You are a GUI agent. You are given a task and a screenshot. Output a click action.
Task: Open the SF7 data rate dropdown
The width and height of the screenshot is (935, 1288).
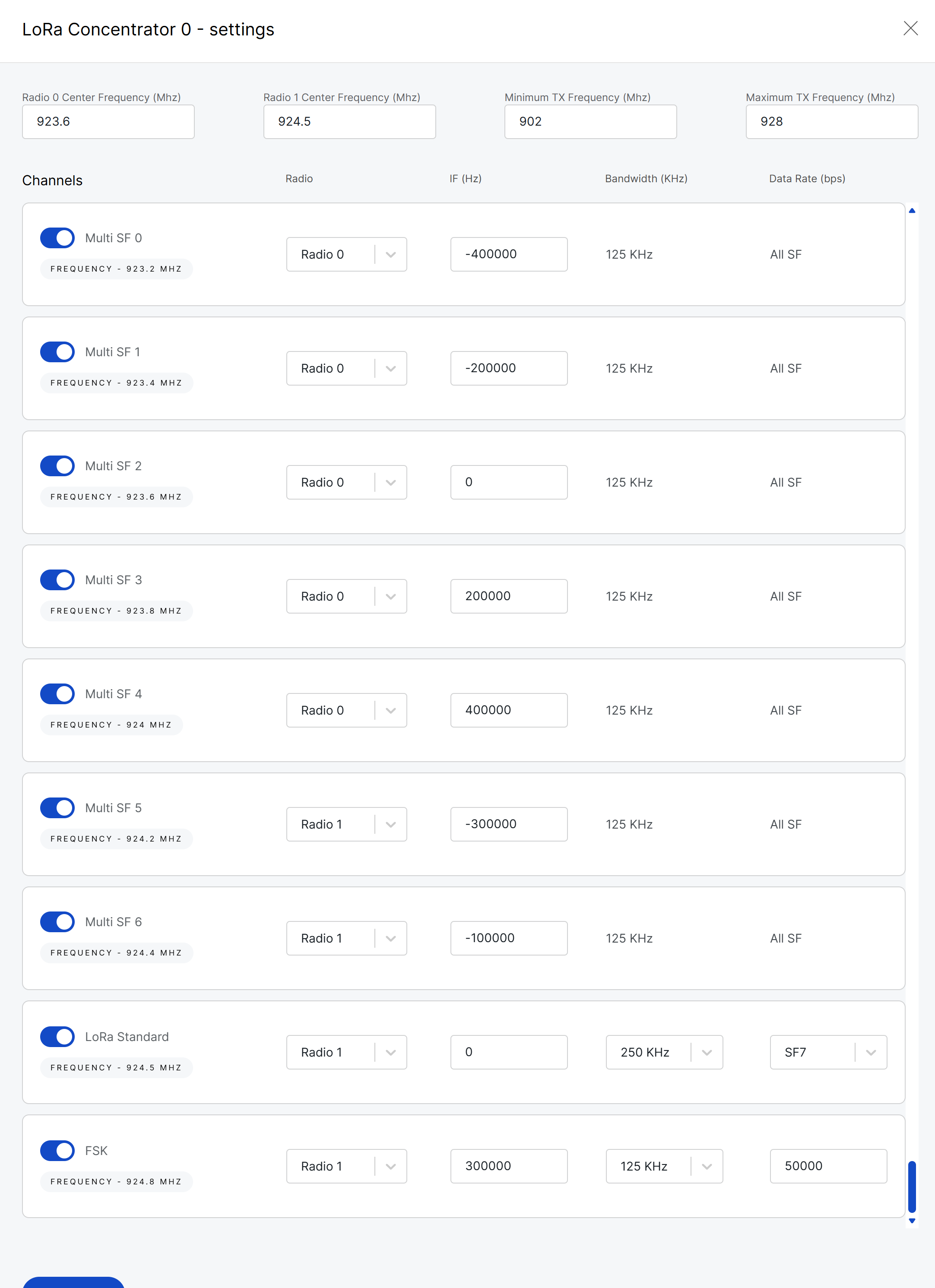pyautogui.click(x=828, y=1052)
